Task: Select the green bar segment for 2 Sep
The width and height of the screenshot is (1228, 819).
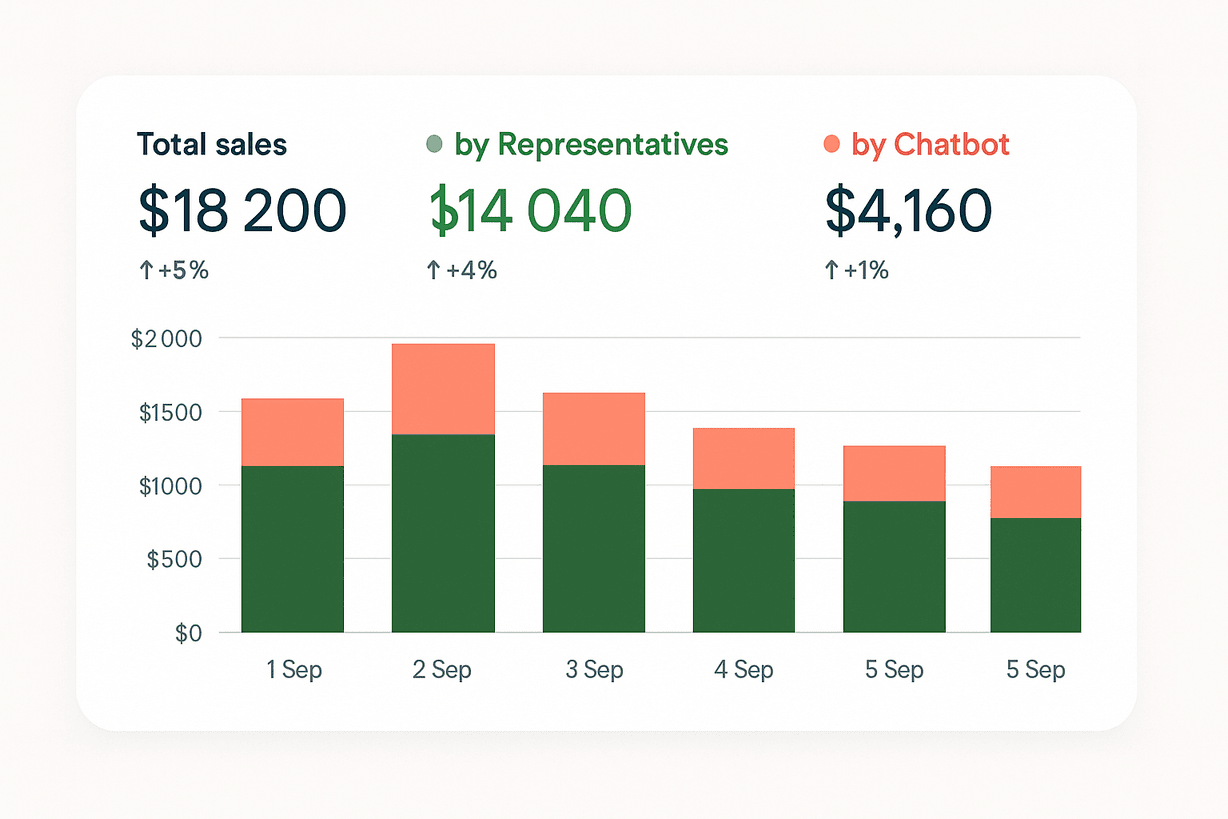Action: (443, 533)
